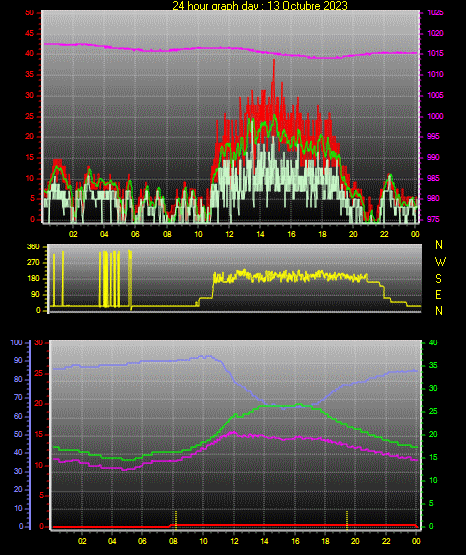The image size is (466, 555).
Task: Click the N compass label at top
Action: (x=439, y=245)
